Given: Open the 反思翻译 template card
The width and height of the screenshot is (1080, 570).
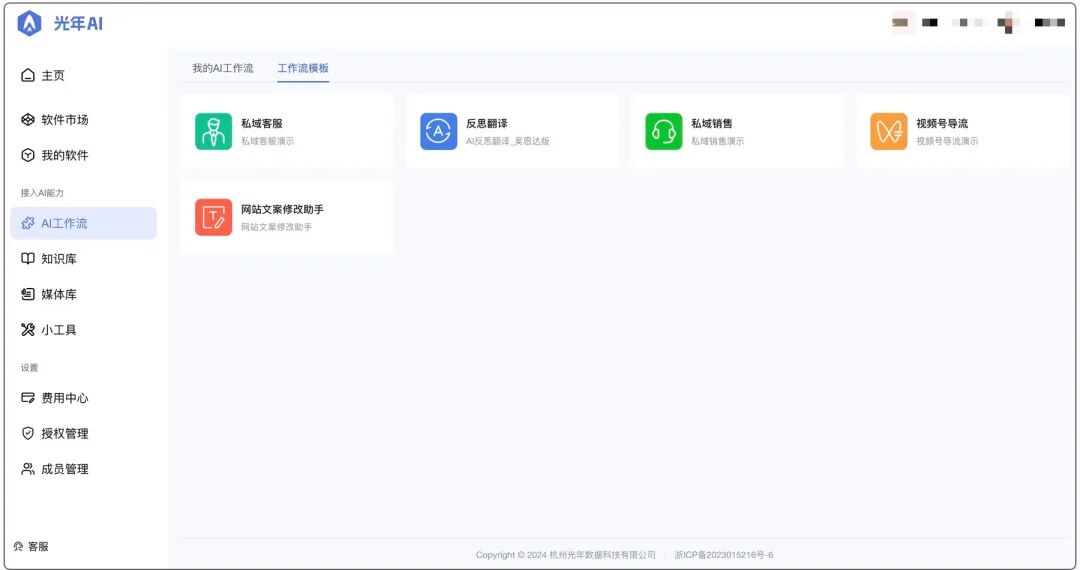Looking at the screenshot, I should (x=512, y=131).
